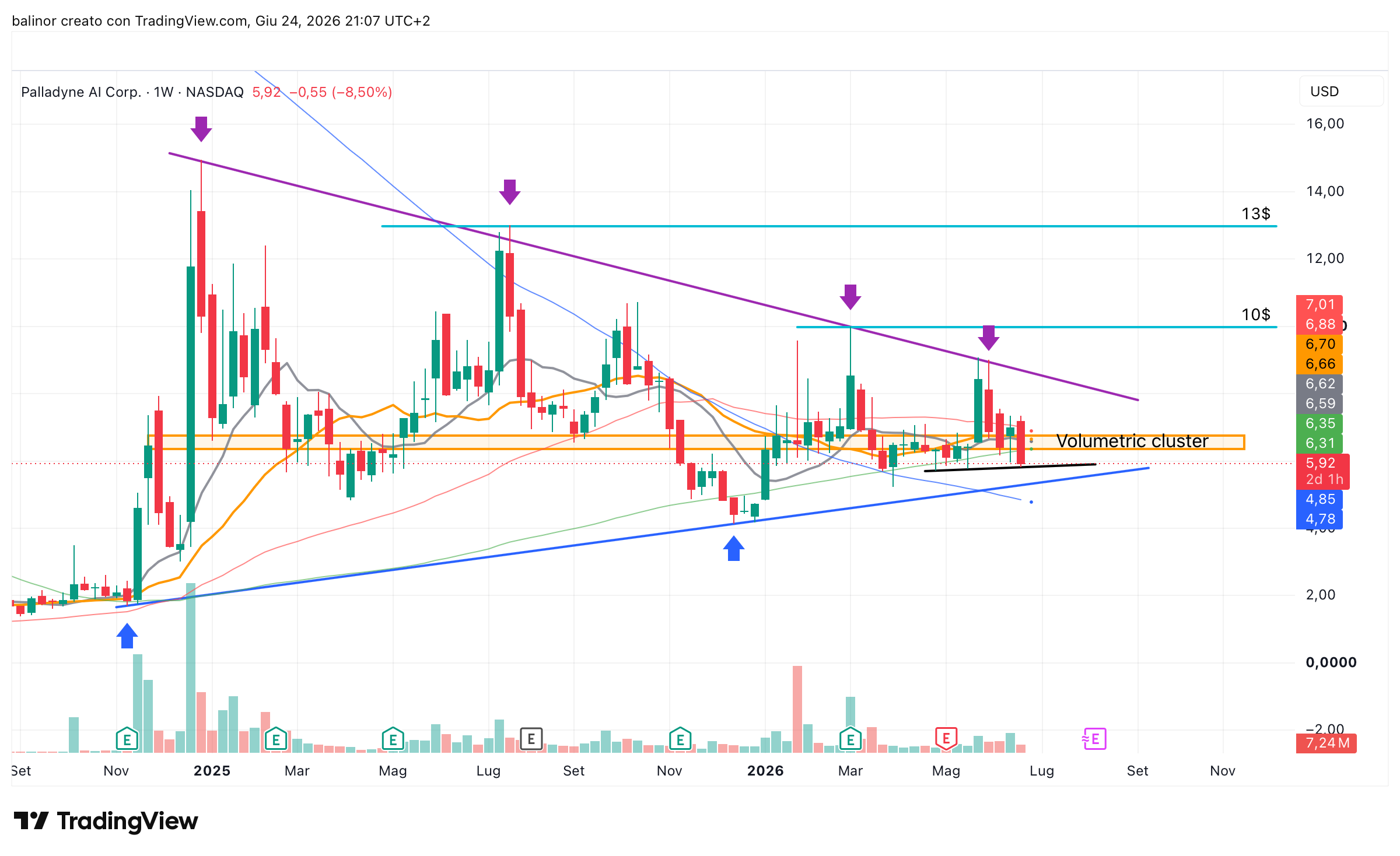The width and height of the screenshot is (1400, 856).
Task: Click the 0,0000 price axis tick
Action: (x=1331, y=662)
